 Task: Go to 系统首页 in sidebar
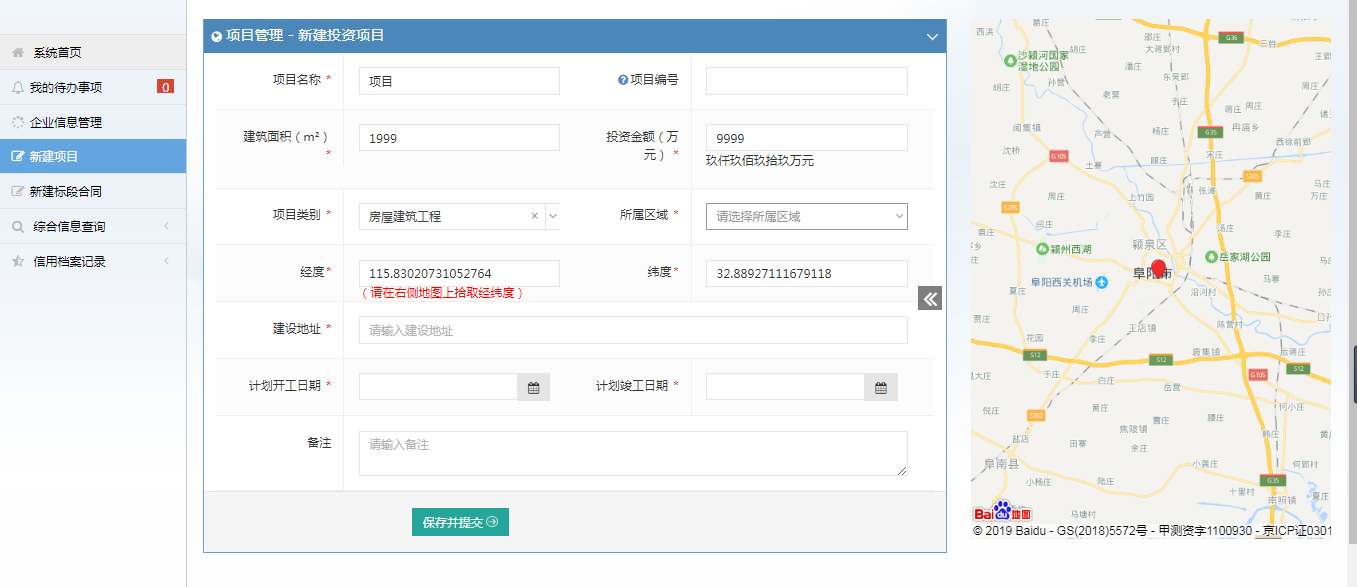[x=57, y=53]
